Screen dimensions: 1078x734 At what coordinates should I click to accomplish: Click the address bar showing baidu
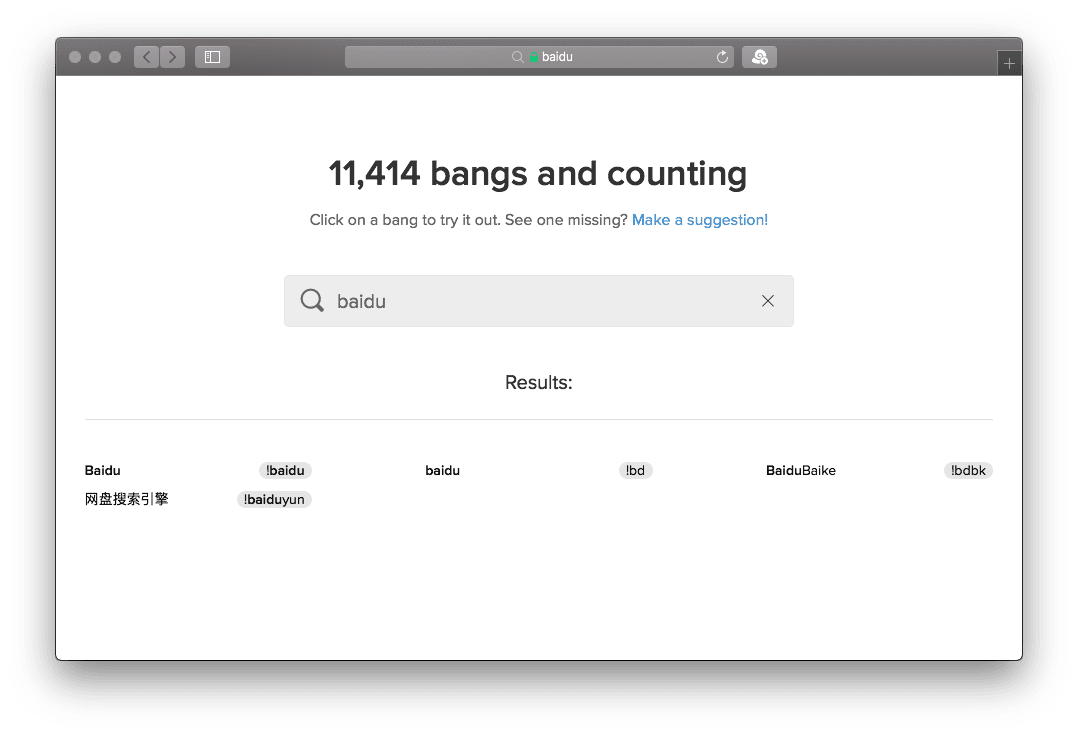point(540,57)
